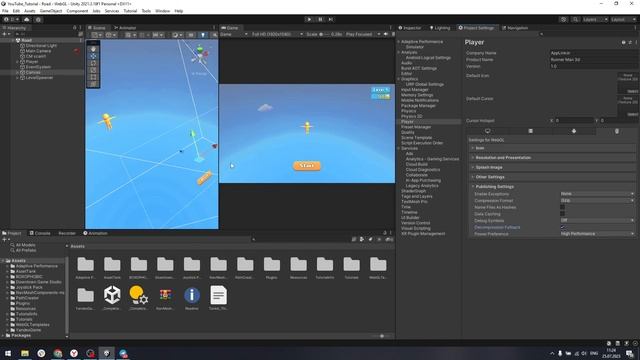Open the Component menu
640x360 pixels.
click(77, 11)
